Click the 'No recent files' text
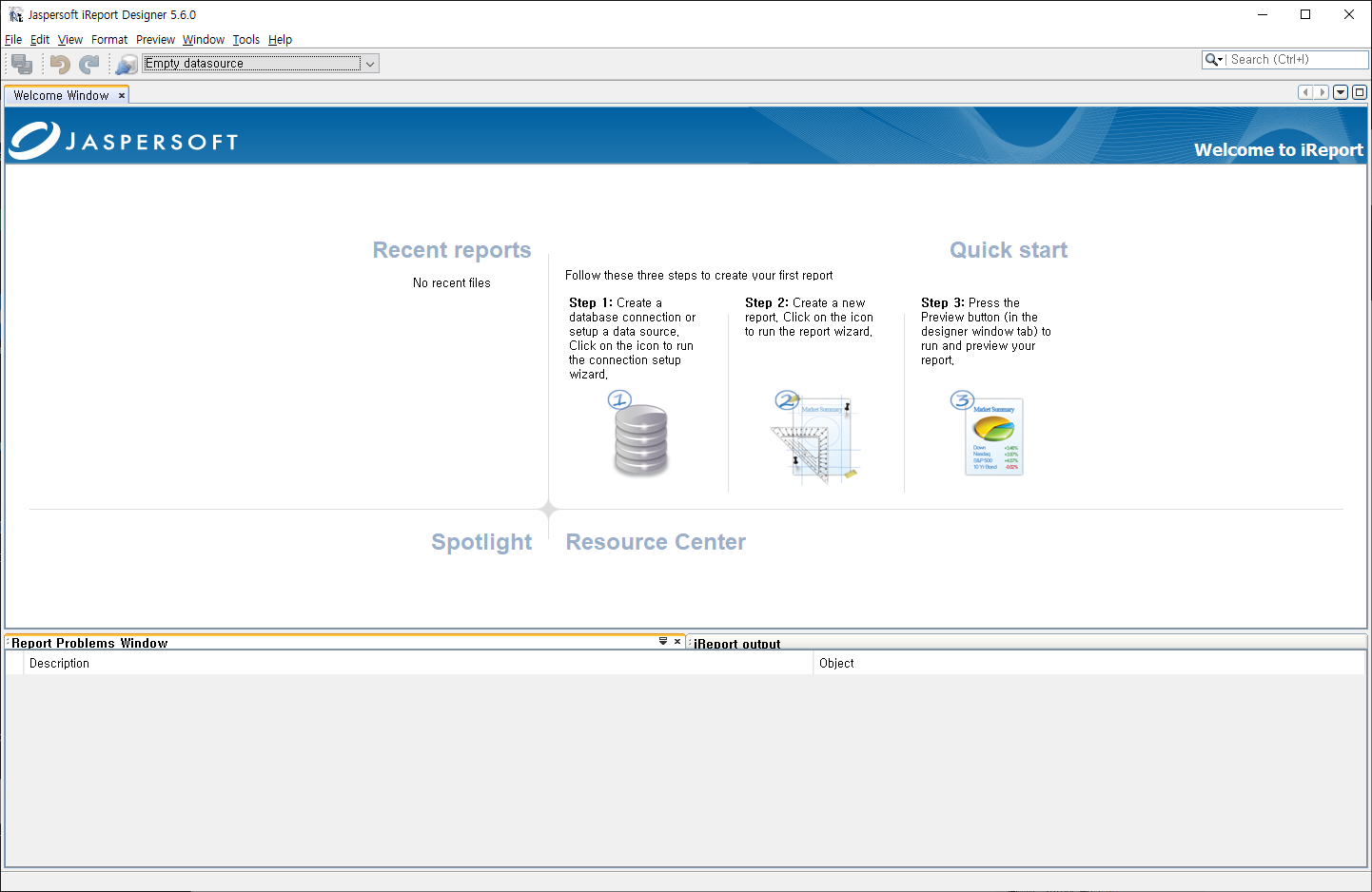The height and width of the screenshot is (892, 1372). [452, 283]
